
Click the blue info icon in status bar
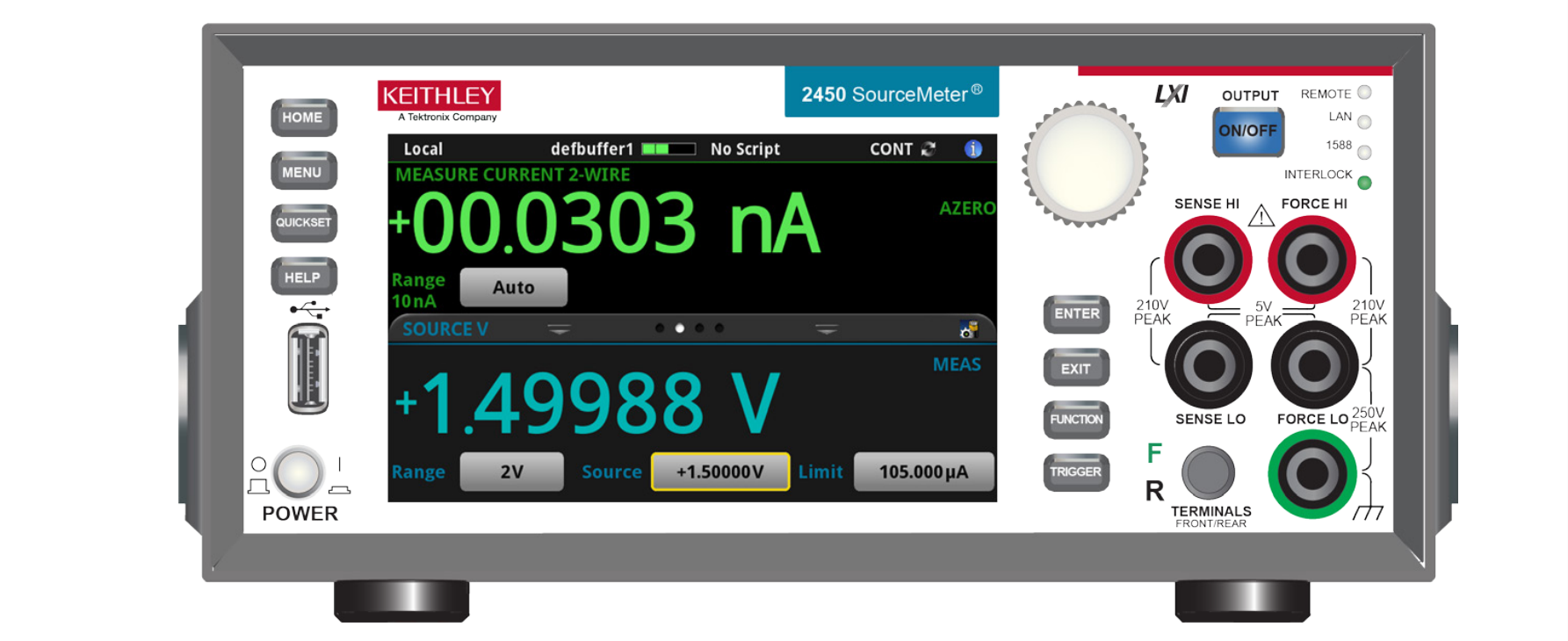972,149
